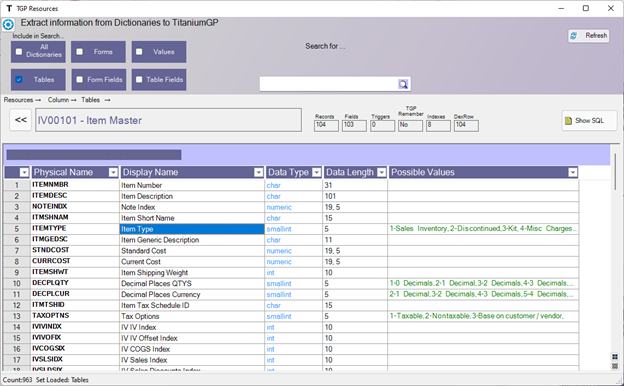The width and height of the screenshot is (624, 386).
Task: Toggle the Table Fields checkbox
Action: tap(139, 80)
